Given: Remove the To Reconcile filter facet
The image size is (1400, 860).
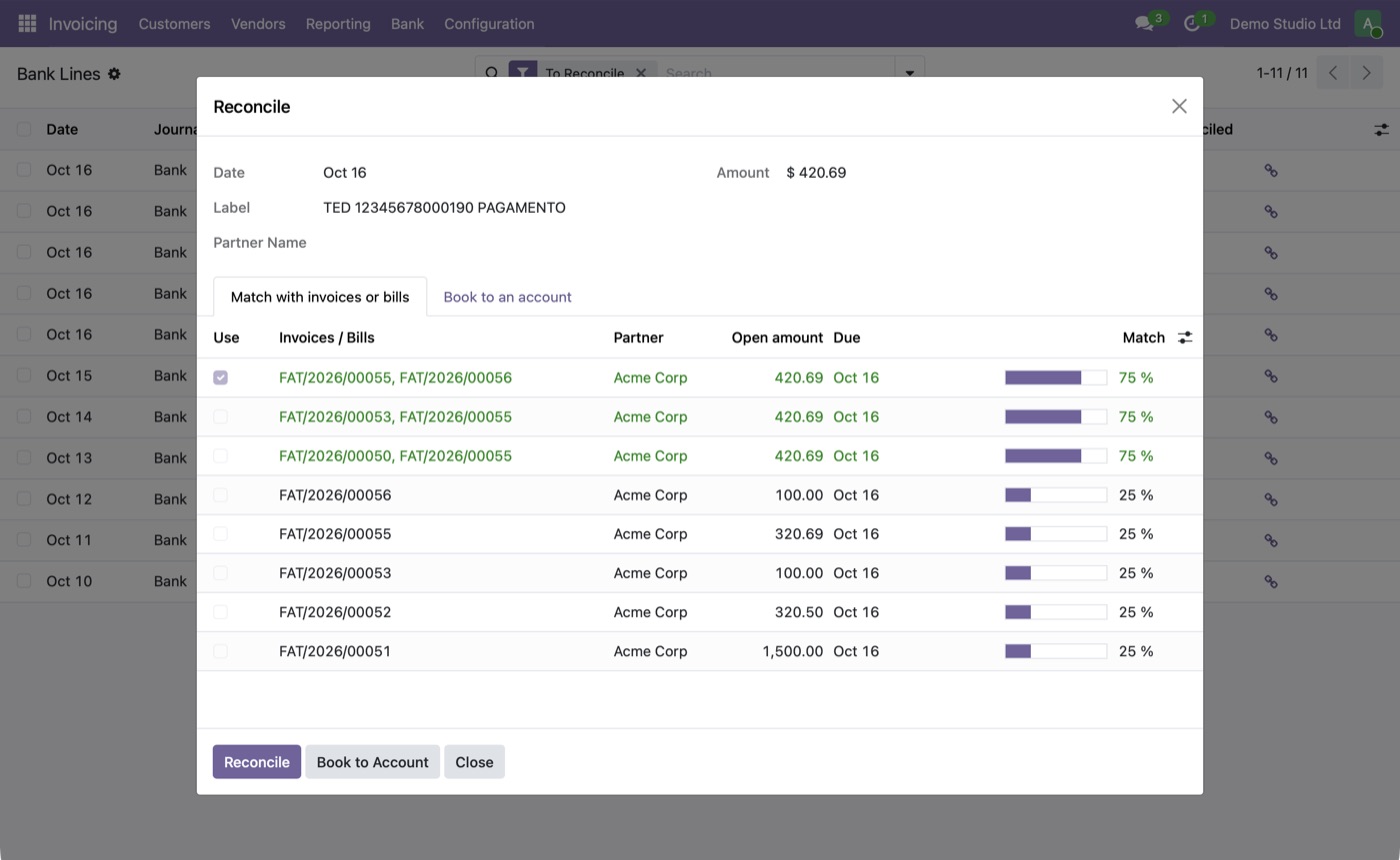Looking at the screenshot, I should coord(641,73).
